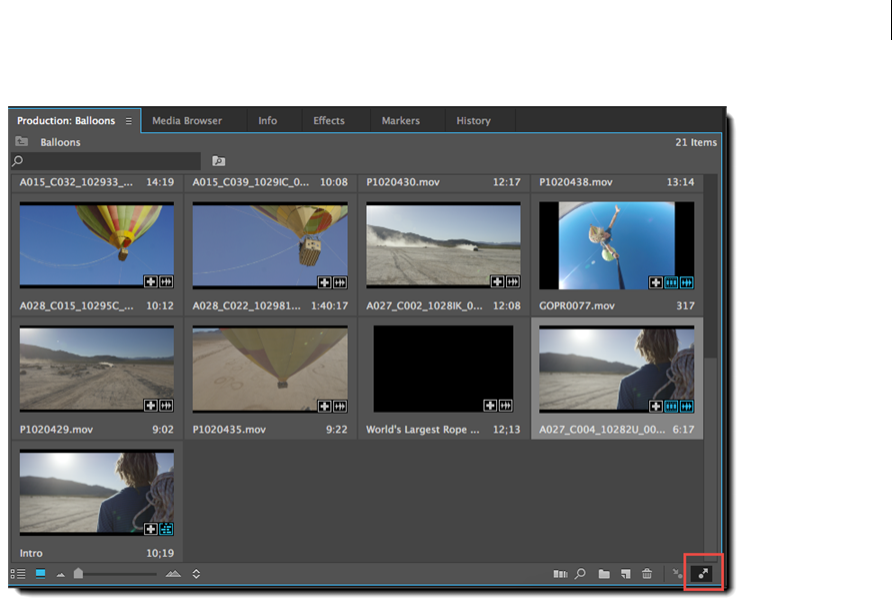Click video usage badge on P1020429 thumbnail

pyautogui.click(x=150, y=405)
